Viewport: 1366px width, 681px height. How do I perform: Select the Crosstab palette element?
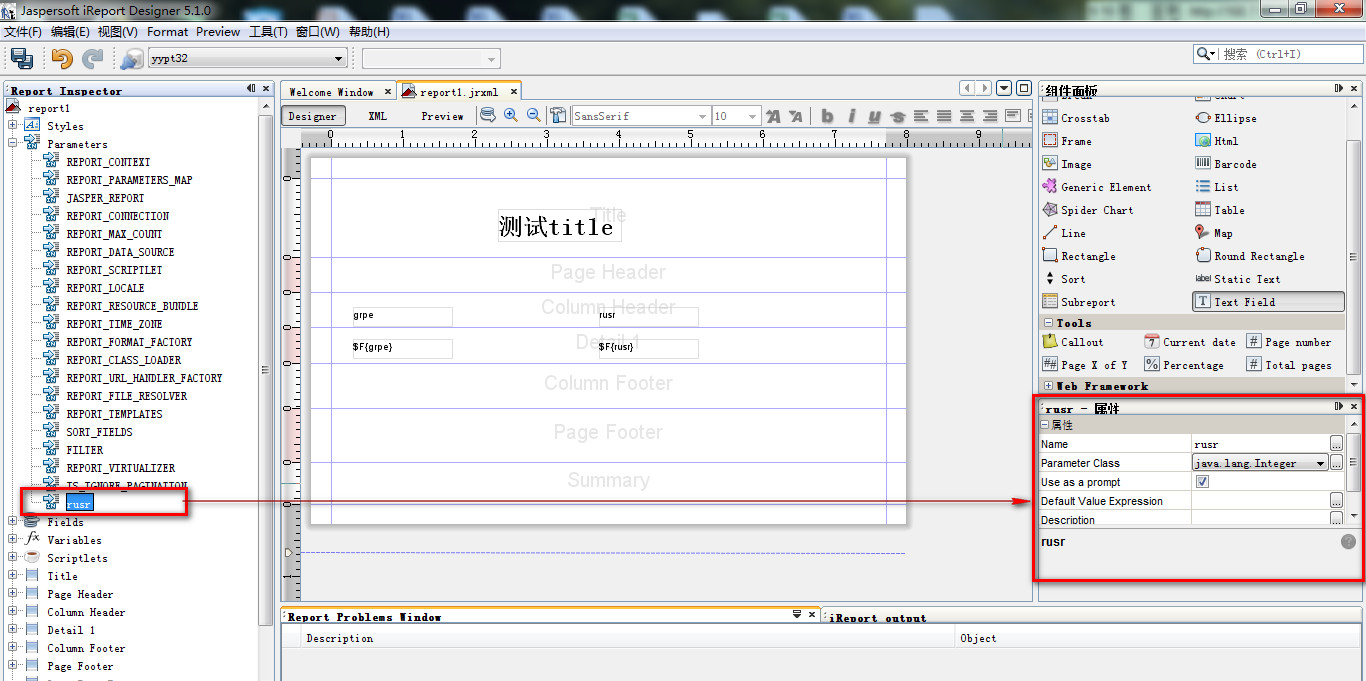point(1076,118)
